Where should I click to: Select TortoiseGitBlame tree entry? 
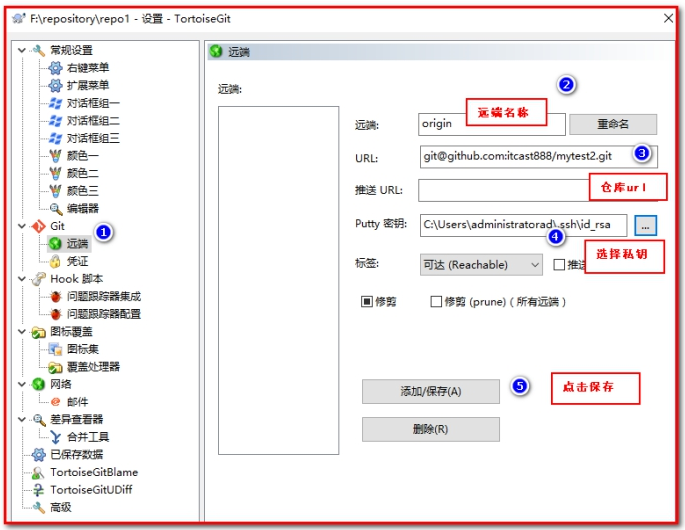point(94,472)
